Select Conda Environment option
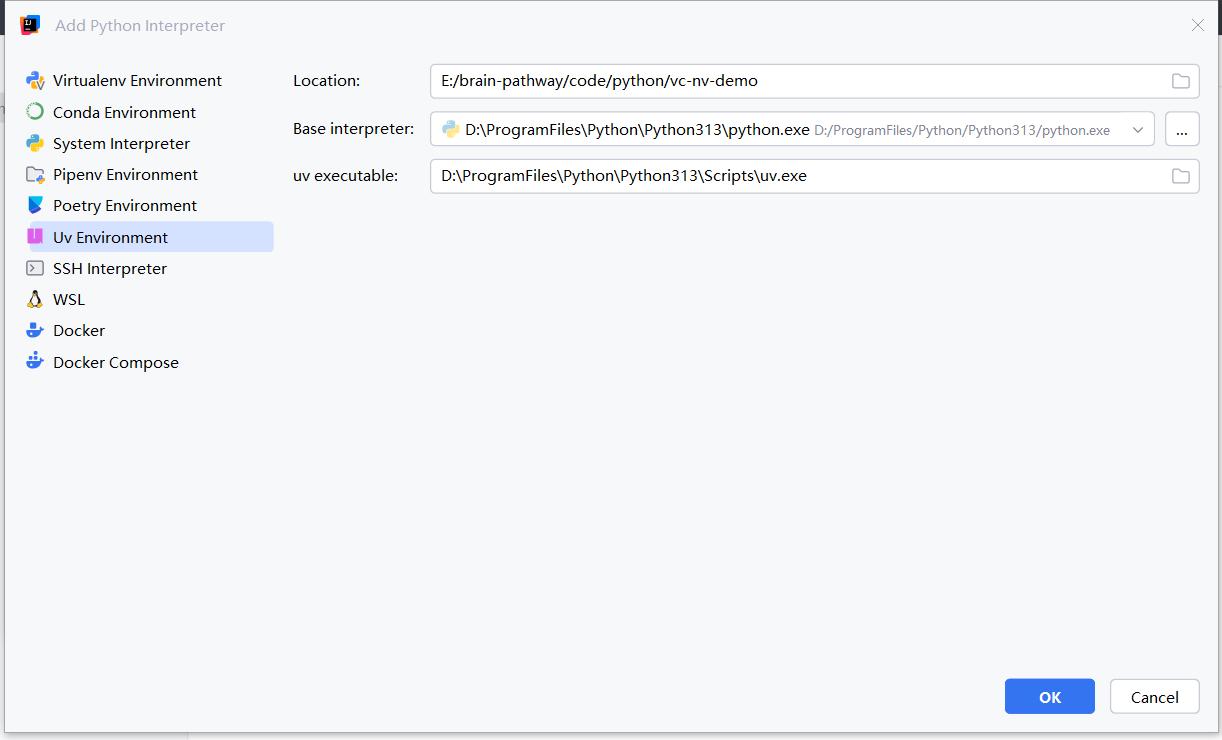1222x740 pixels. coord(149,112)
